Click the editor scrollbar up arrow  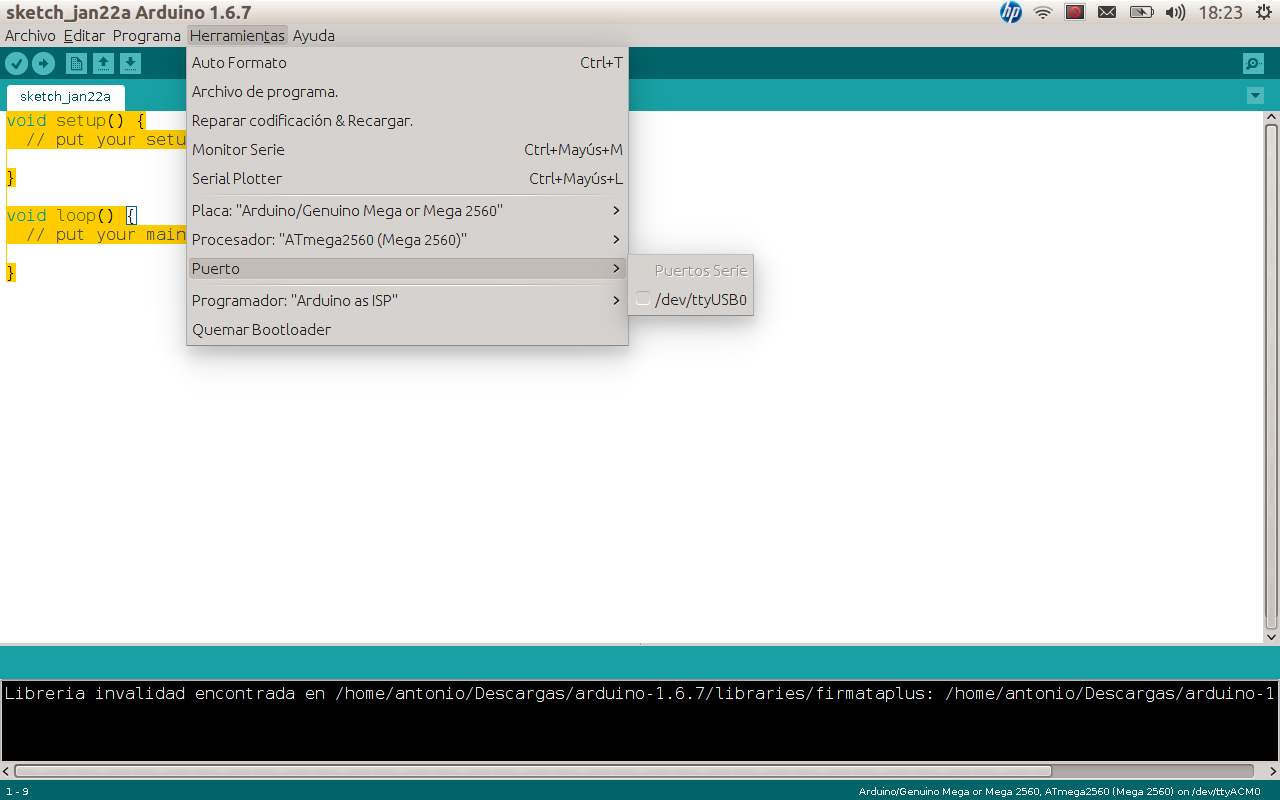point(1272,117)
